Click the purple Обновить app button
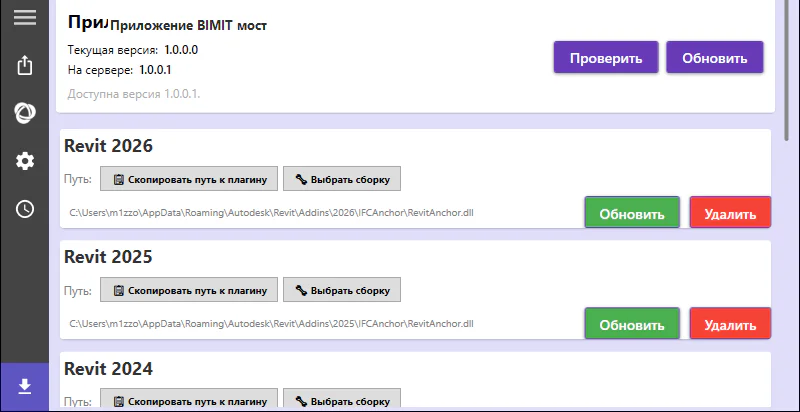The width and height of the screenshot is (800, 412). coord(715,58)
